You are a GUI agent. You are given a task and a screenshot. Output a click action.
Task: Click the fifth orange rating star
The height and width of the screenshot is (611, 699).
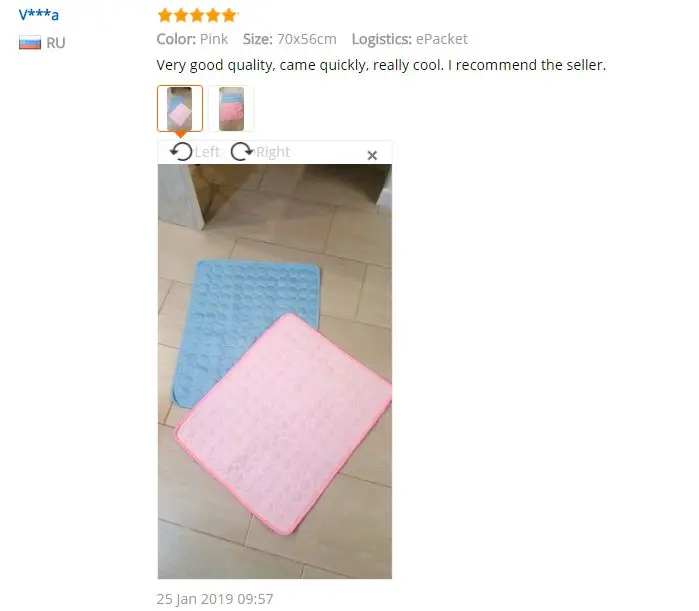coord(229,16)
